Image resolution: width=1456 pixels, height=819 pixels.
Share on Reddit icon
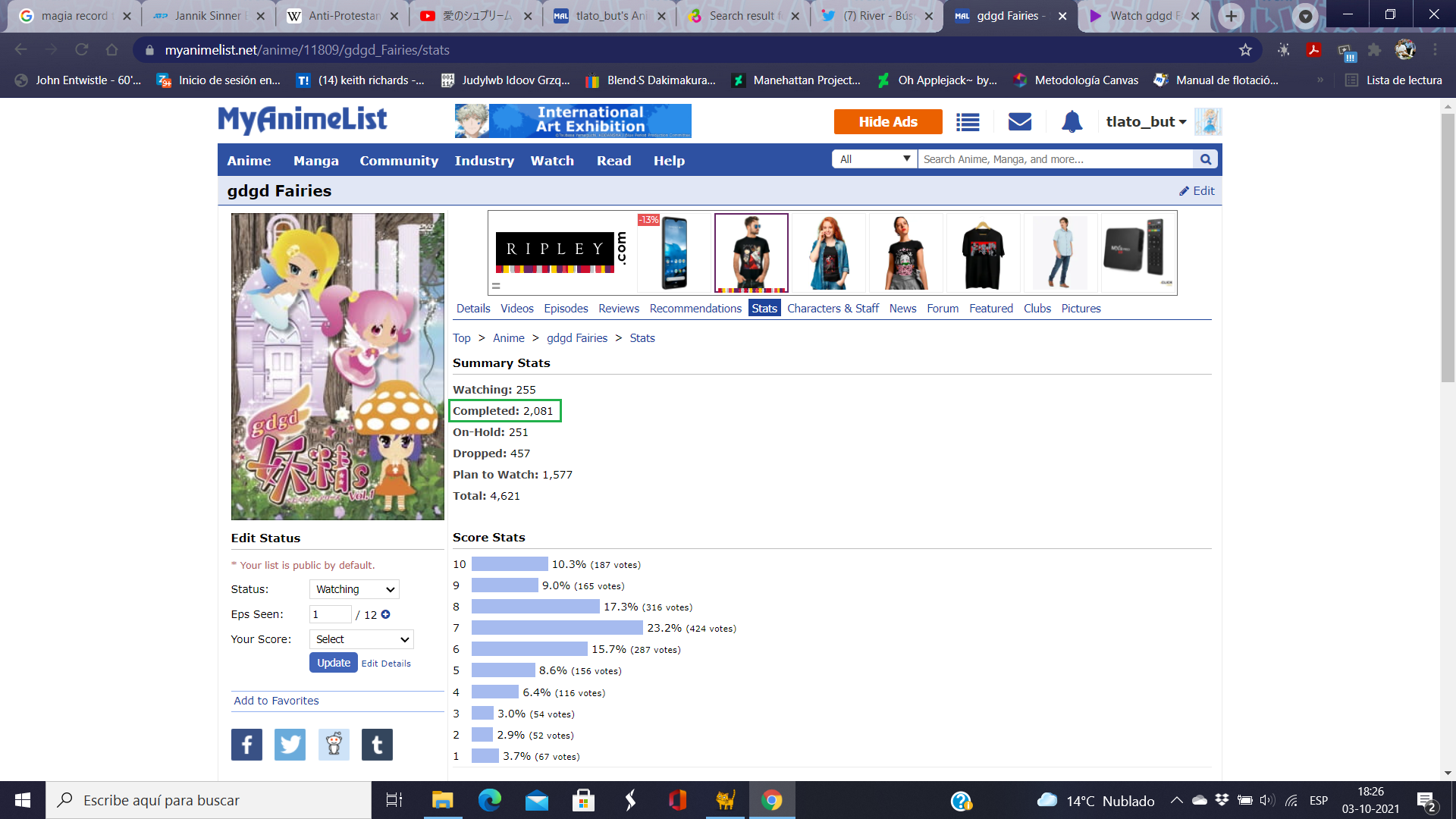pyautogui.click(x=334, y=745)
